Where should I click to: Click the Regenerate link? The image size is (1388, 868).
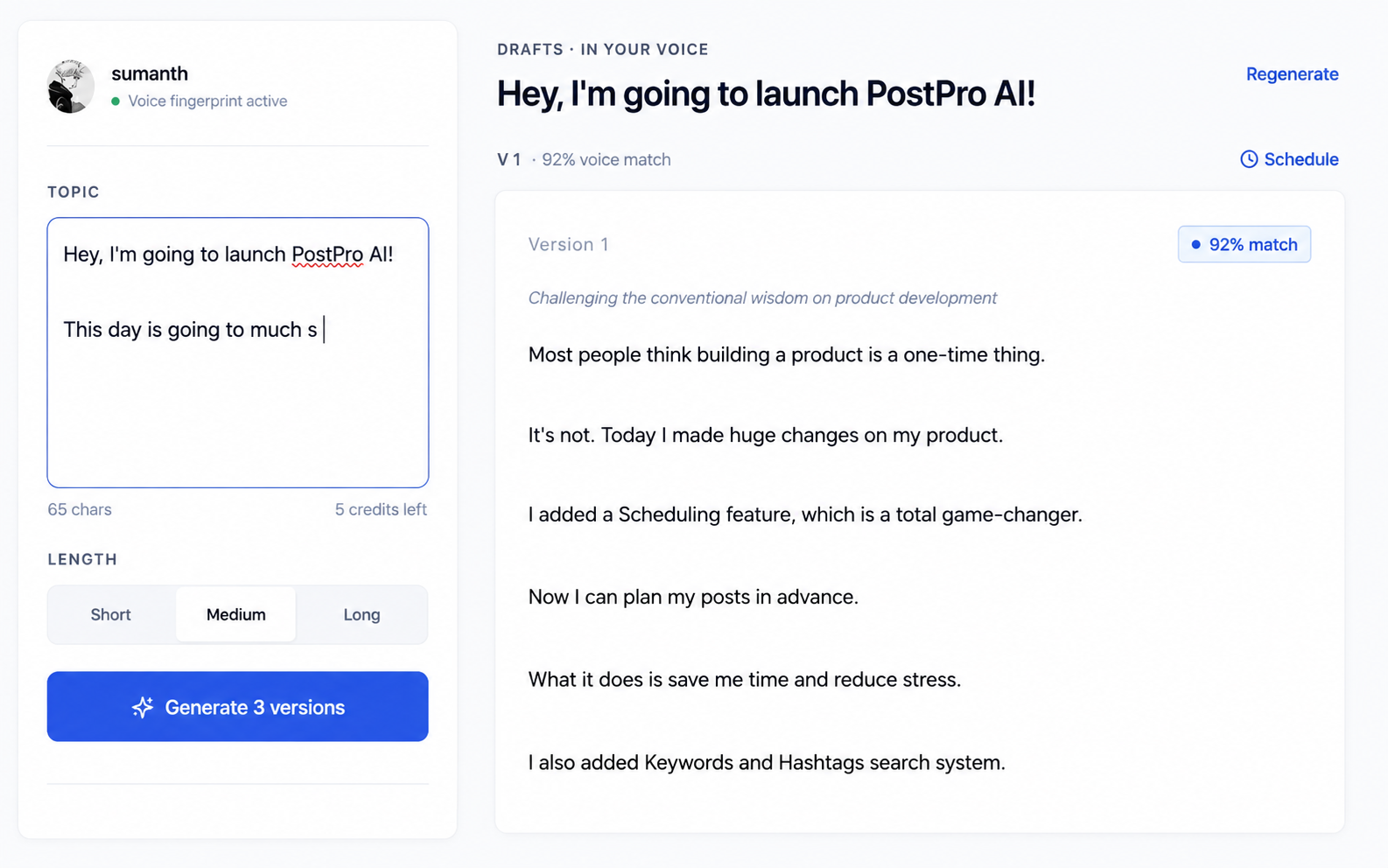(x=1292, y=74)
